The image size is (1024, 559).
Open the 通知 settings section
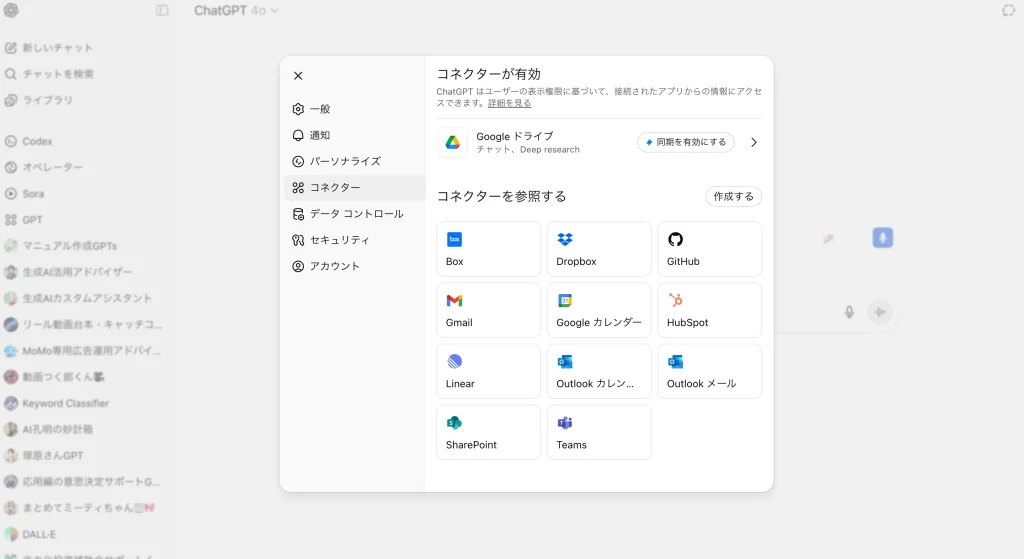355,135
